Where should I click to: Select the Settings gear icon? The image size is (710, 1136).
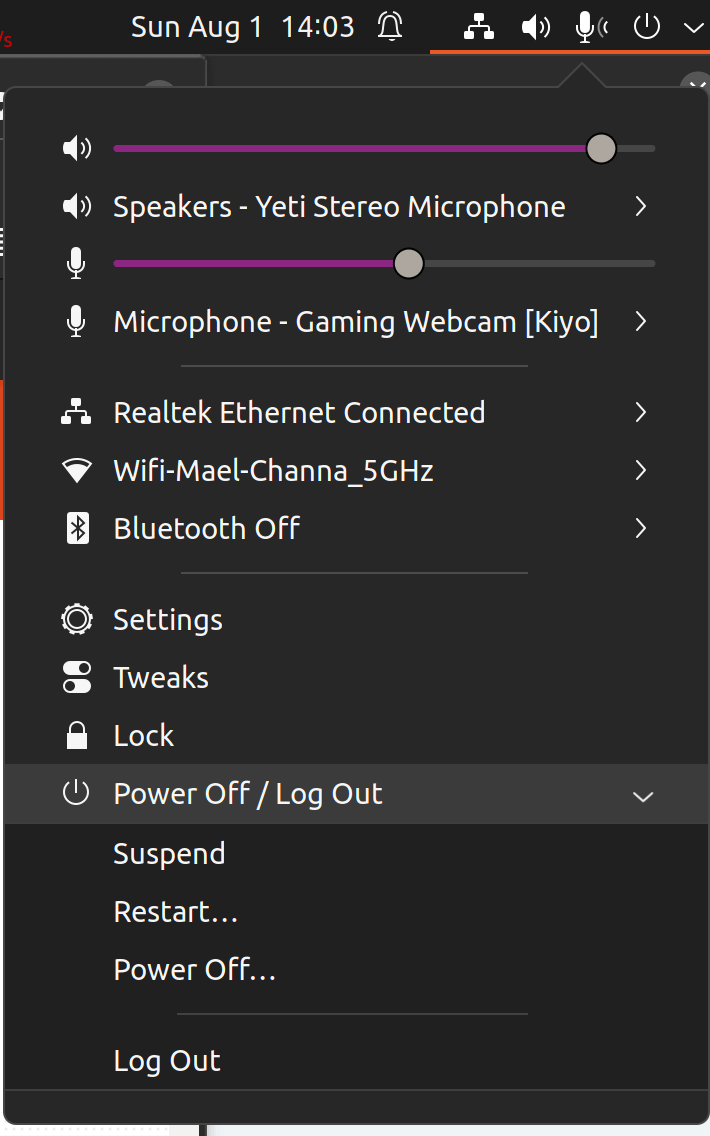(77, 619)
